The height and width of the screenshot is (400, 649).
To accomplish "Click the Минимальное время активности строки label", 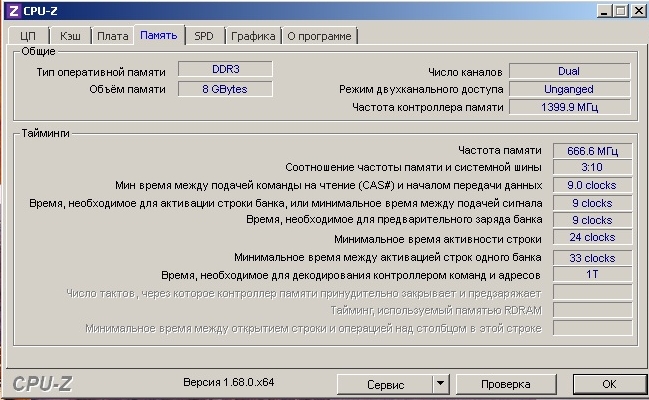I will [x=438, y=239].
